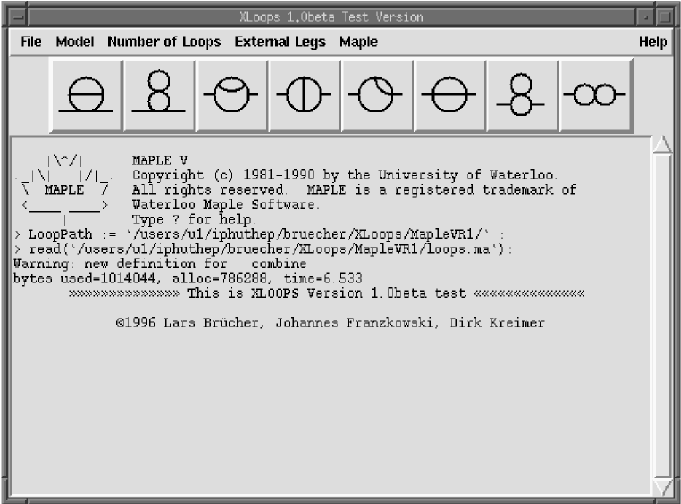681x504 pixels.
Task: Choose the two-legged circle crossed by a horizontal line
Action: pyautogui.click(x=450, y=95)
